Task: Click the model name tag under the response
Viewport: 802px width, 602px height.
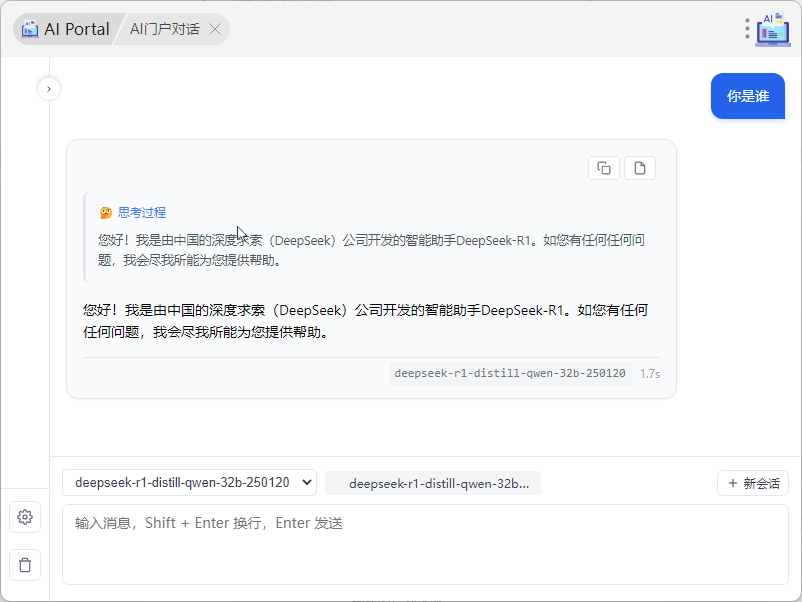Action: (x=510, y=373)
